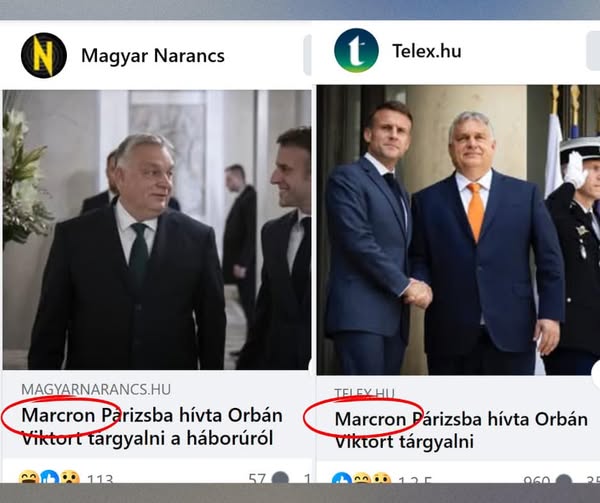
Task: Click the Like reaction icon on Telex post
Action: pos(342,478)
